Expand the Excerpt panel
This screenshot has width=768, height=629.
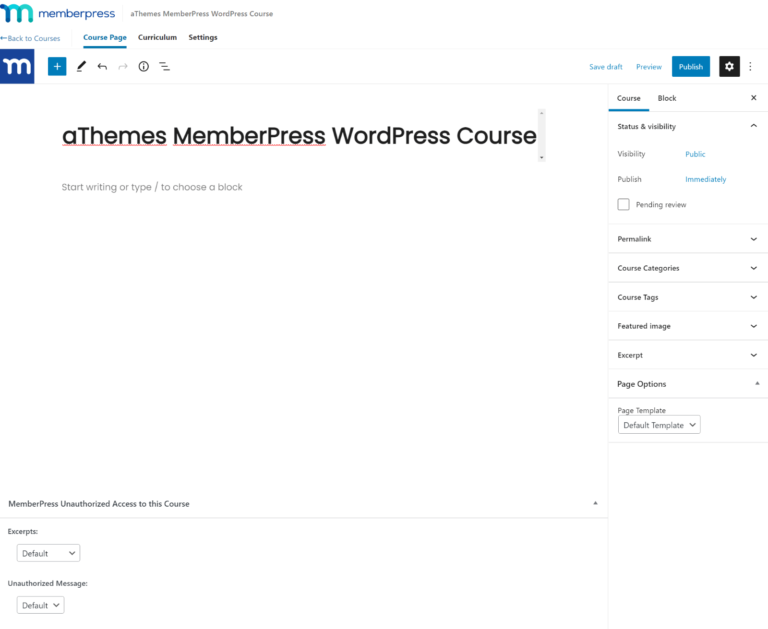688,355
